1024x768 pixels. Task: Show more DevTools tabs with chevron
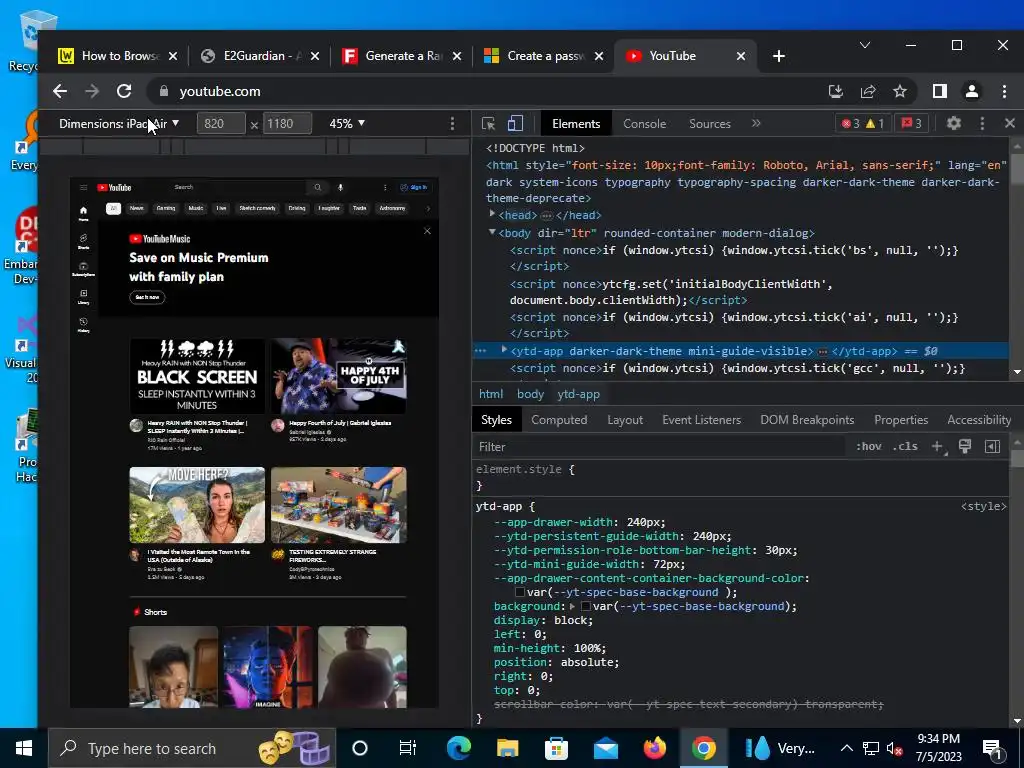pos(756,123)
